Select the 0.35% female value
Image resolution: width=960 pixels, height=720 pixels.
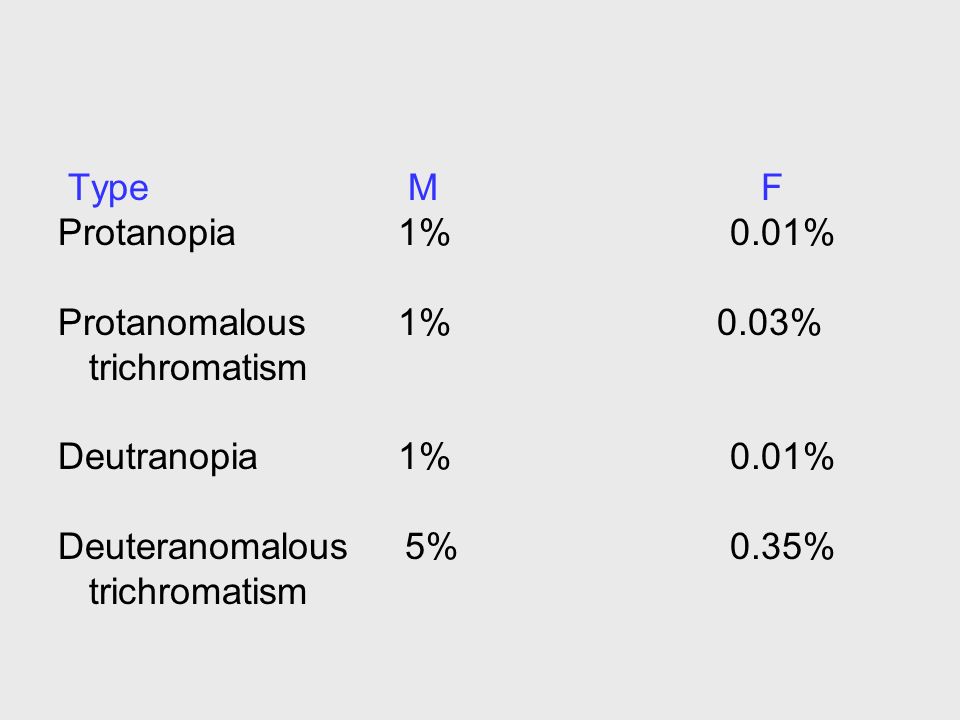coord(782,547)
